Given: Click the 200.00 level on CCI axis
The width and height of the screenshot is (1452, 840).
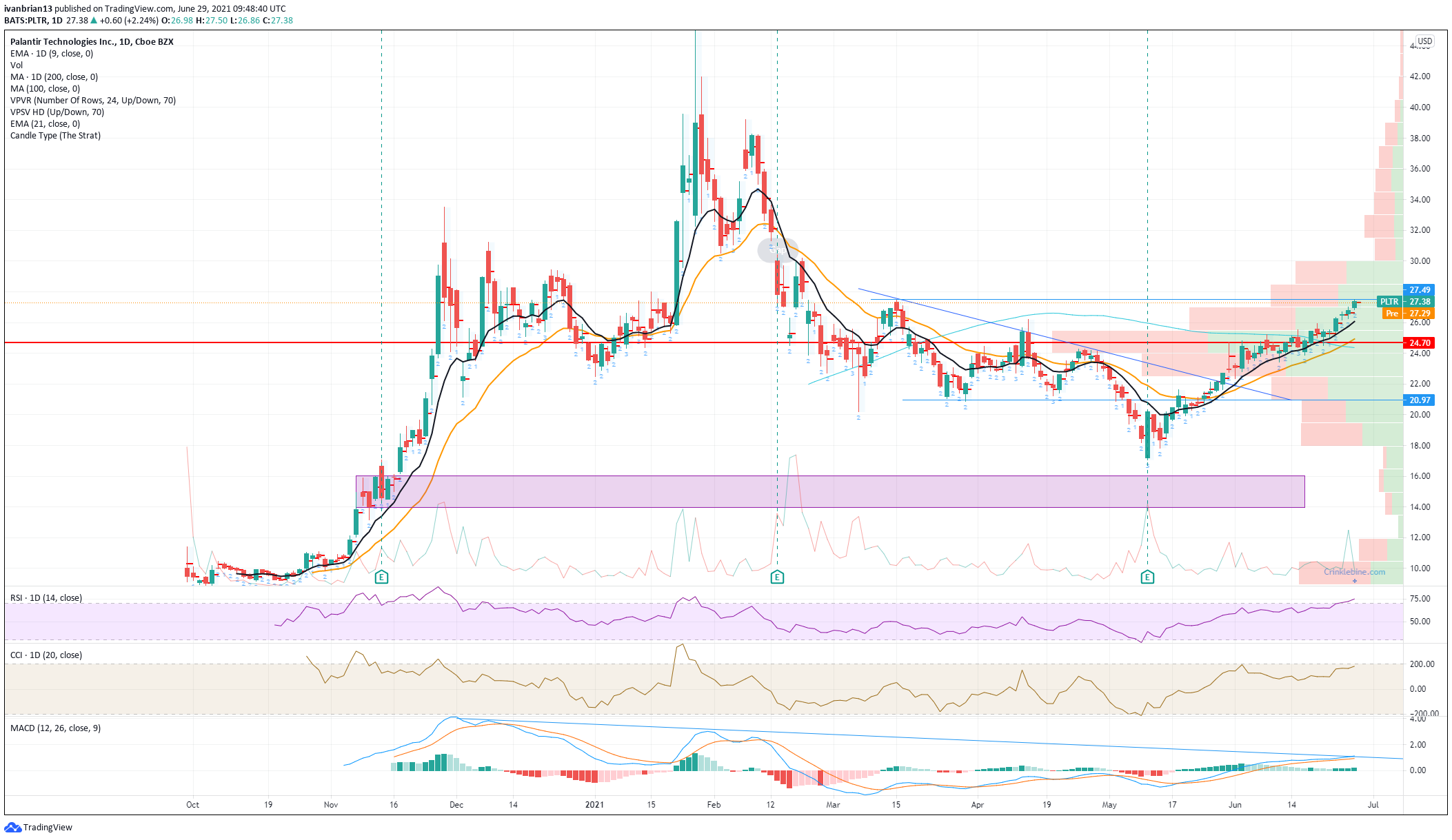Looking at the screenshot, I should [x=1422, y=664].
